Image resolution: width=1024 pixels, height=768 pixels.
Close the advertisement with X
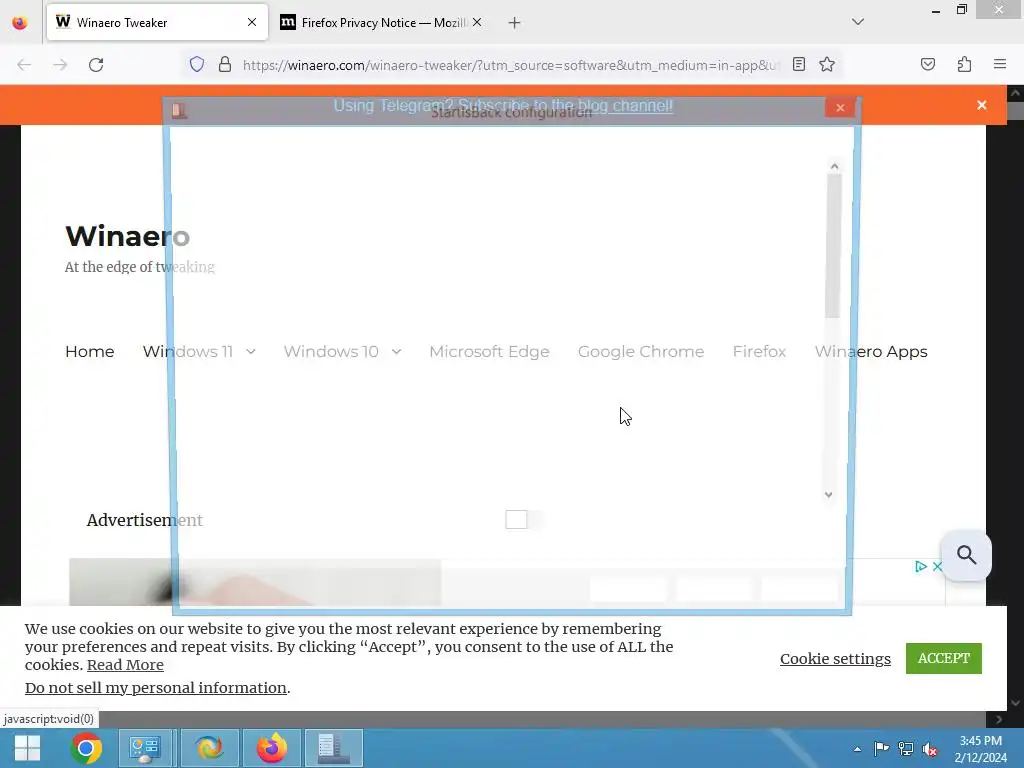(937, 566)
